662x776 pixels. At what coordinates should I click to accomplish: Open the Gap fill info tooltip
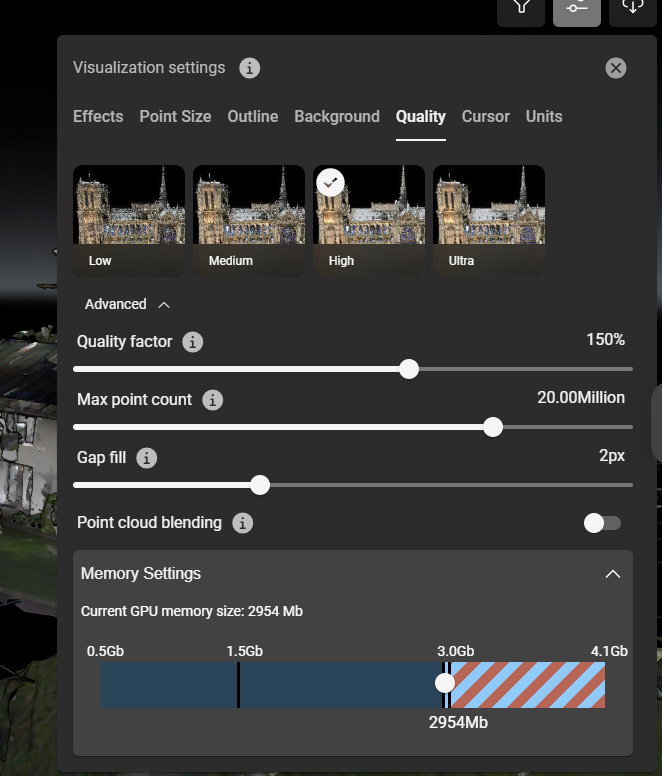click(147, 458)
